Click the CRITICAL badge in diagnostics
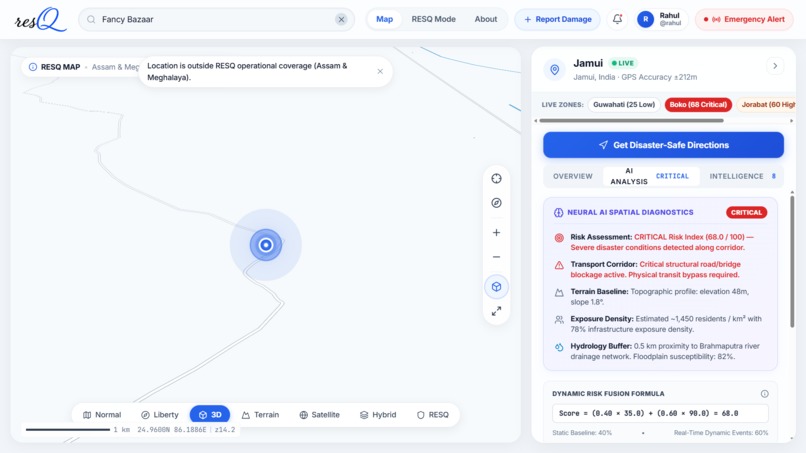This screenshot has height=453, width=806. (x=746, y=212)
